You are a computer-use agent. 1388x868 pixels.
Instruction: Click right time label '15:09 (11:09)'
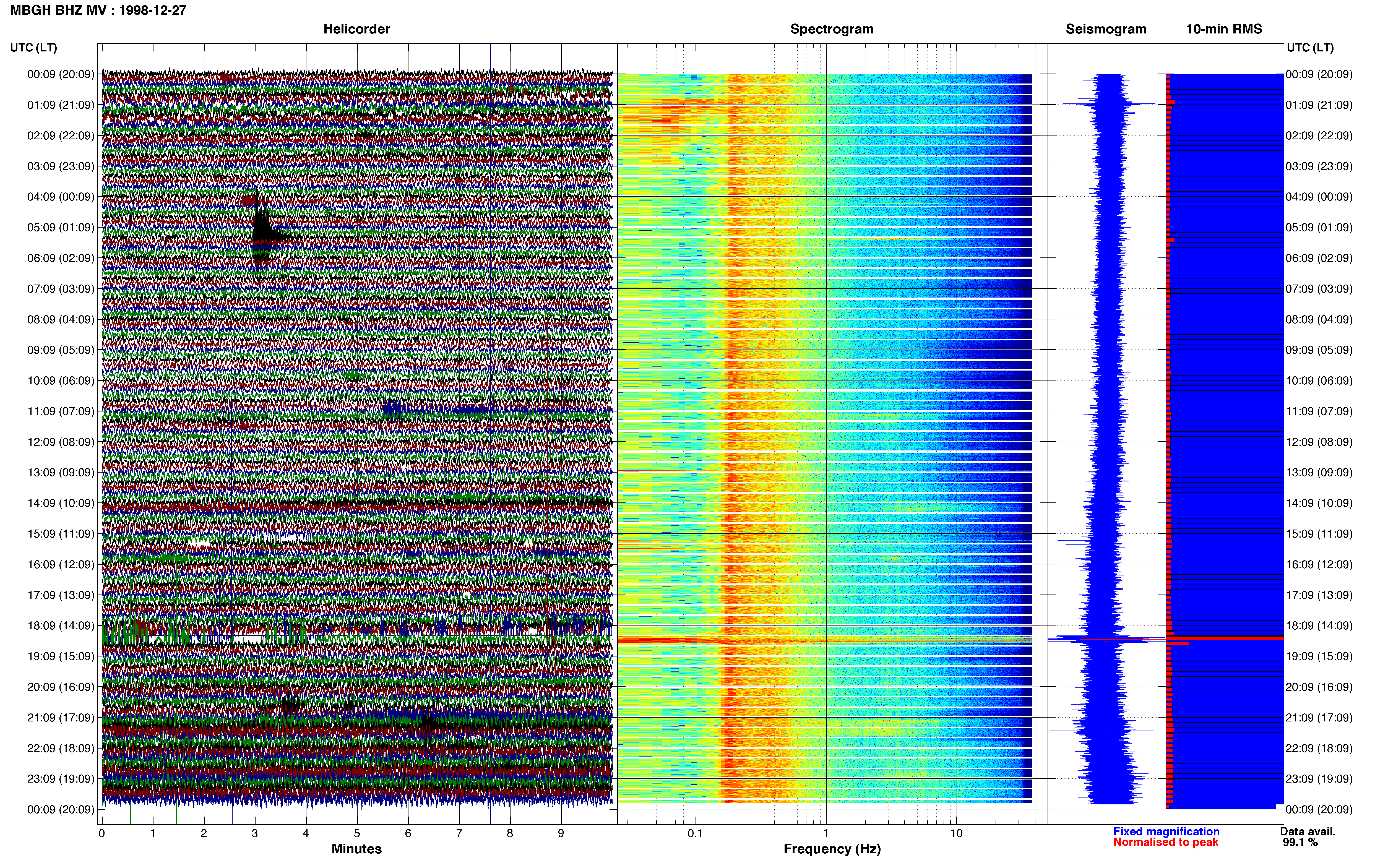[x=1319, y=534]
